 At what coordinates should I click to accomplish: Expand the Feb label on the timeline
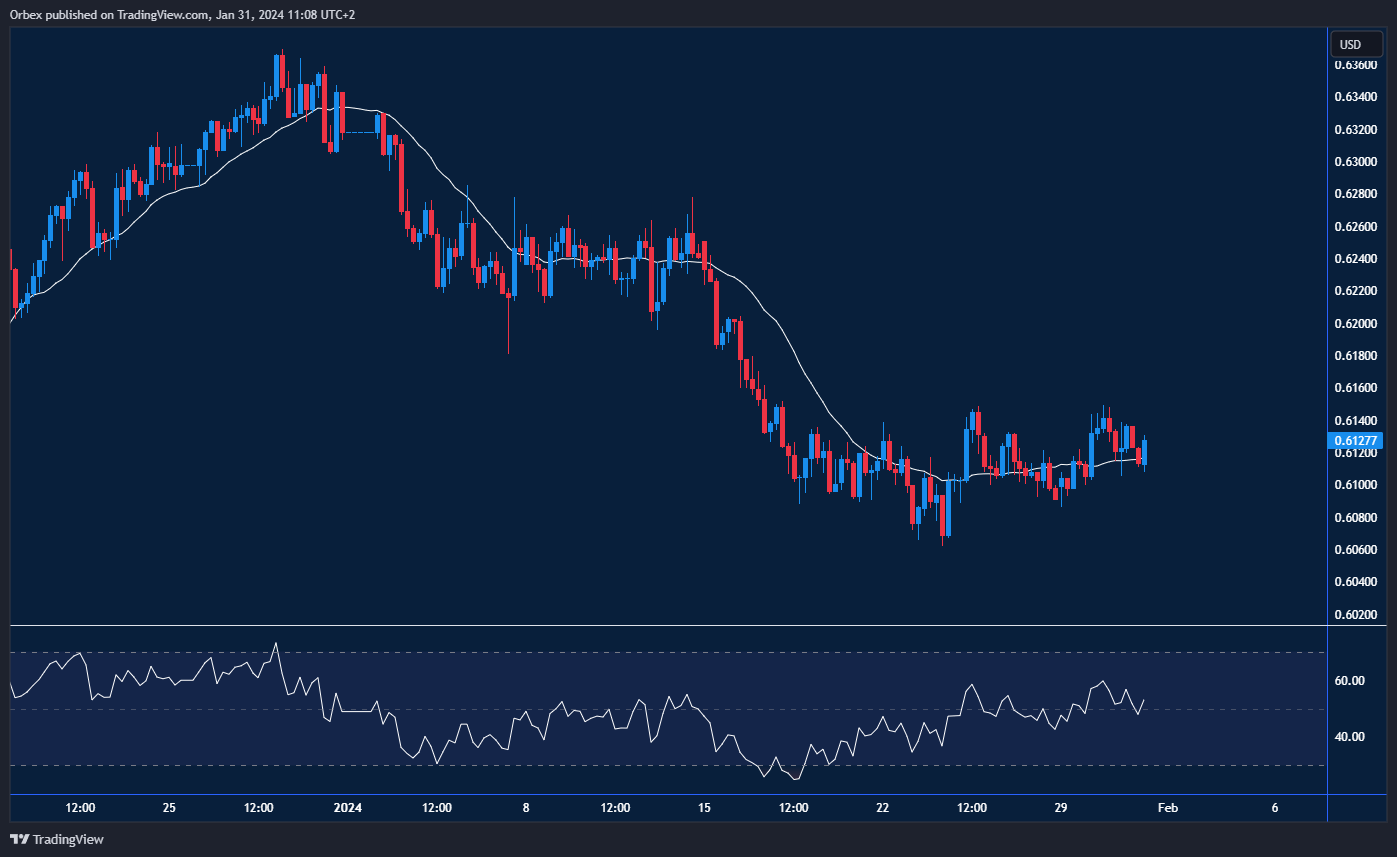coord(1168,808)
